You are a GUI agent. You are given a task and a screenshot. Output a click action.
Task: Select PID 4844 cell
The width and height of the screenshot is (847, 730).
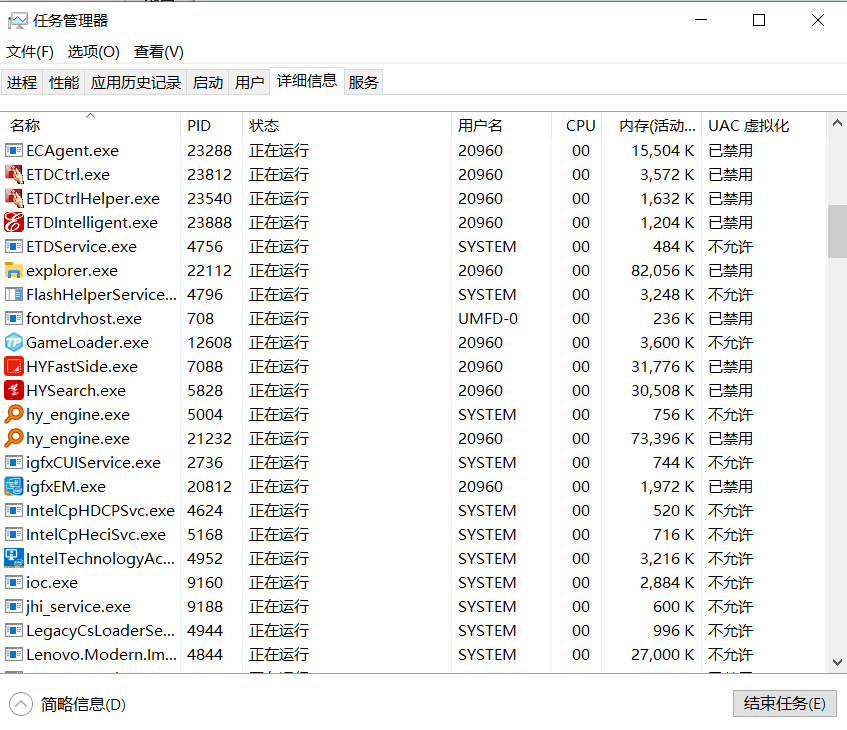(205, 654)
